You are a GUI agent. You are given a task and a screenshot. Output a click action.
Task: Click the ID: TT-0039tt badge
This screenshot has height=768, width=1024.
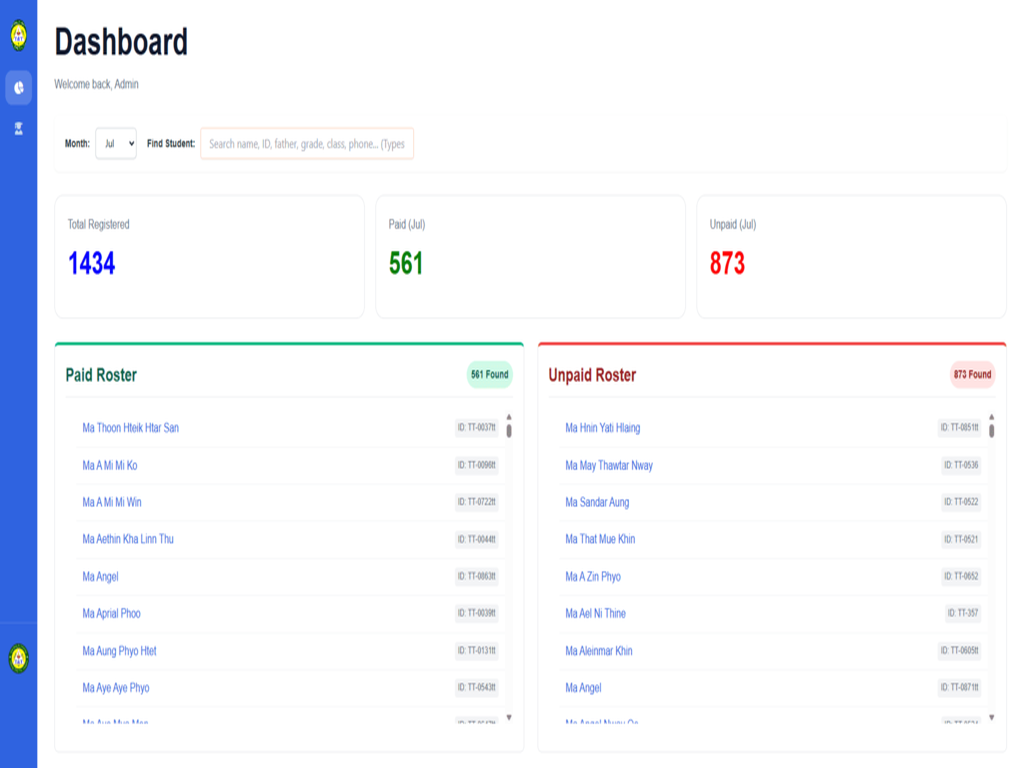tap(477, 613)
